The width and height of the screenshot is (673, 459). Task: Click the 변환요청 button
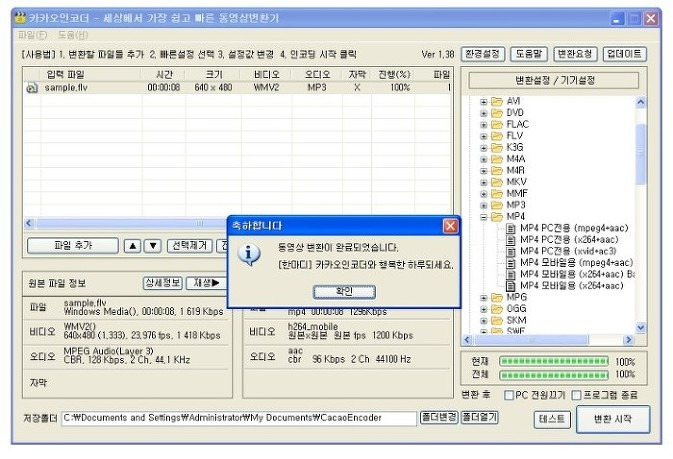(575, 54)
